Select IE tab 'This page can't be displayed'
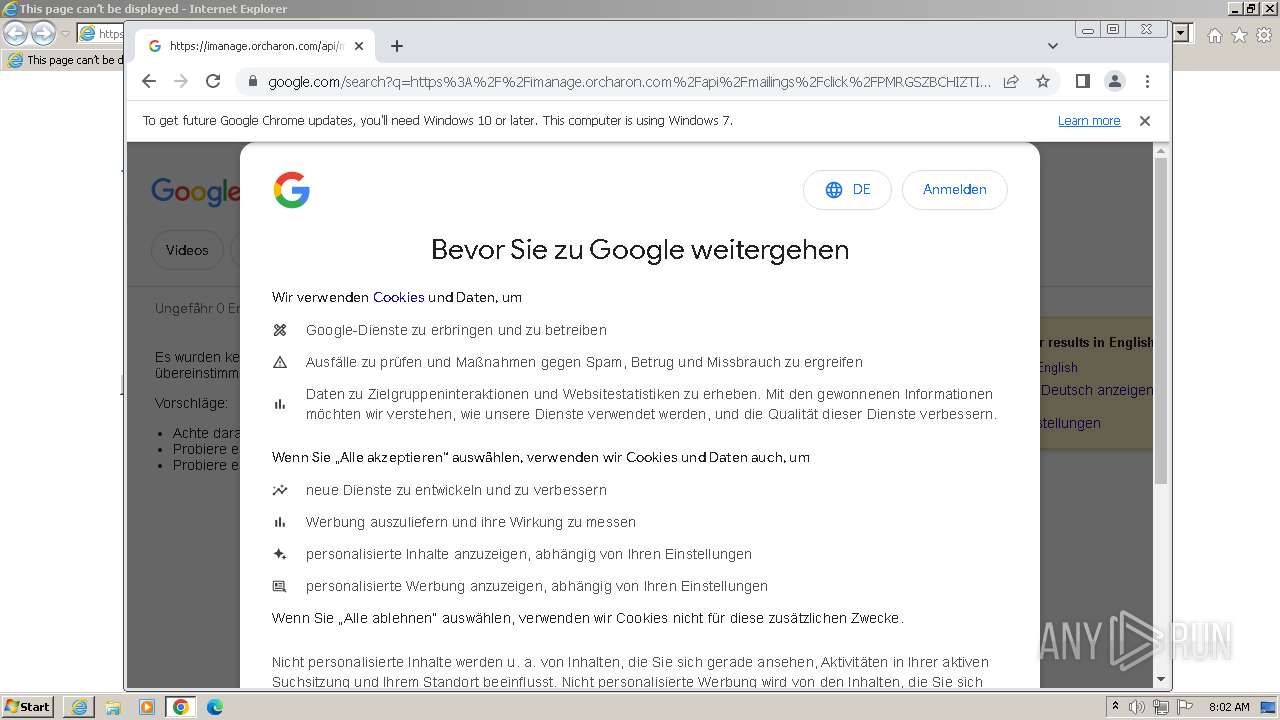 pos(65,60)
